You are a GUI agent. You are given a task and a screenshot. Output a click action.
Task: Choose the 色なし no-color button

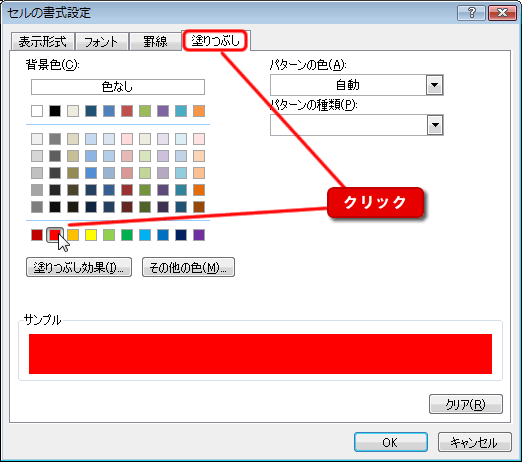tap(118, 87)
